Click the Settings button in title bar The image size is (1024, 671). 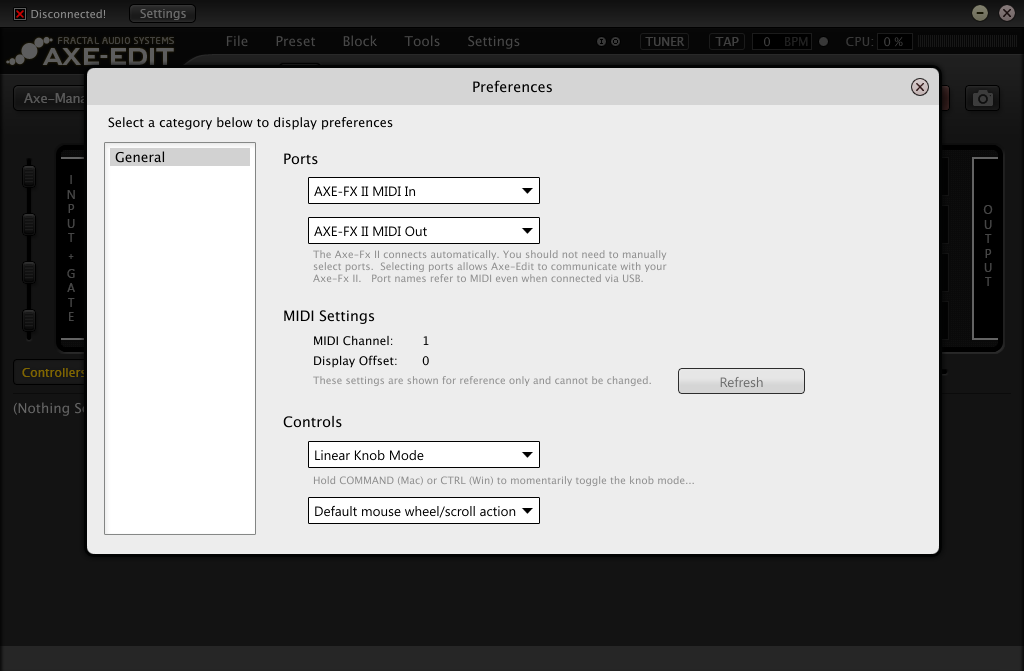(163, 14)
